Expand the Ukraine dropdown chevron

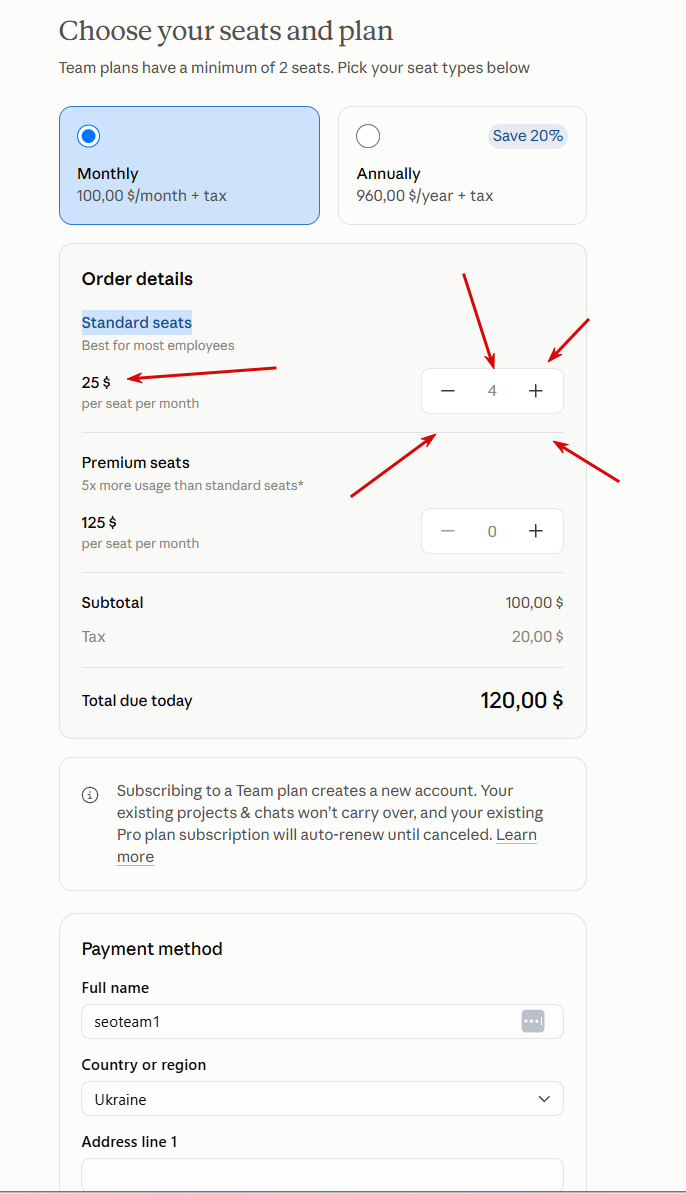(x=544, y=1099)
